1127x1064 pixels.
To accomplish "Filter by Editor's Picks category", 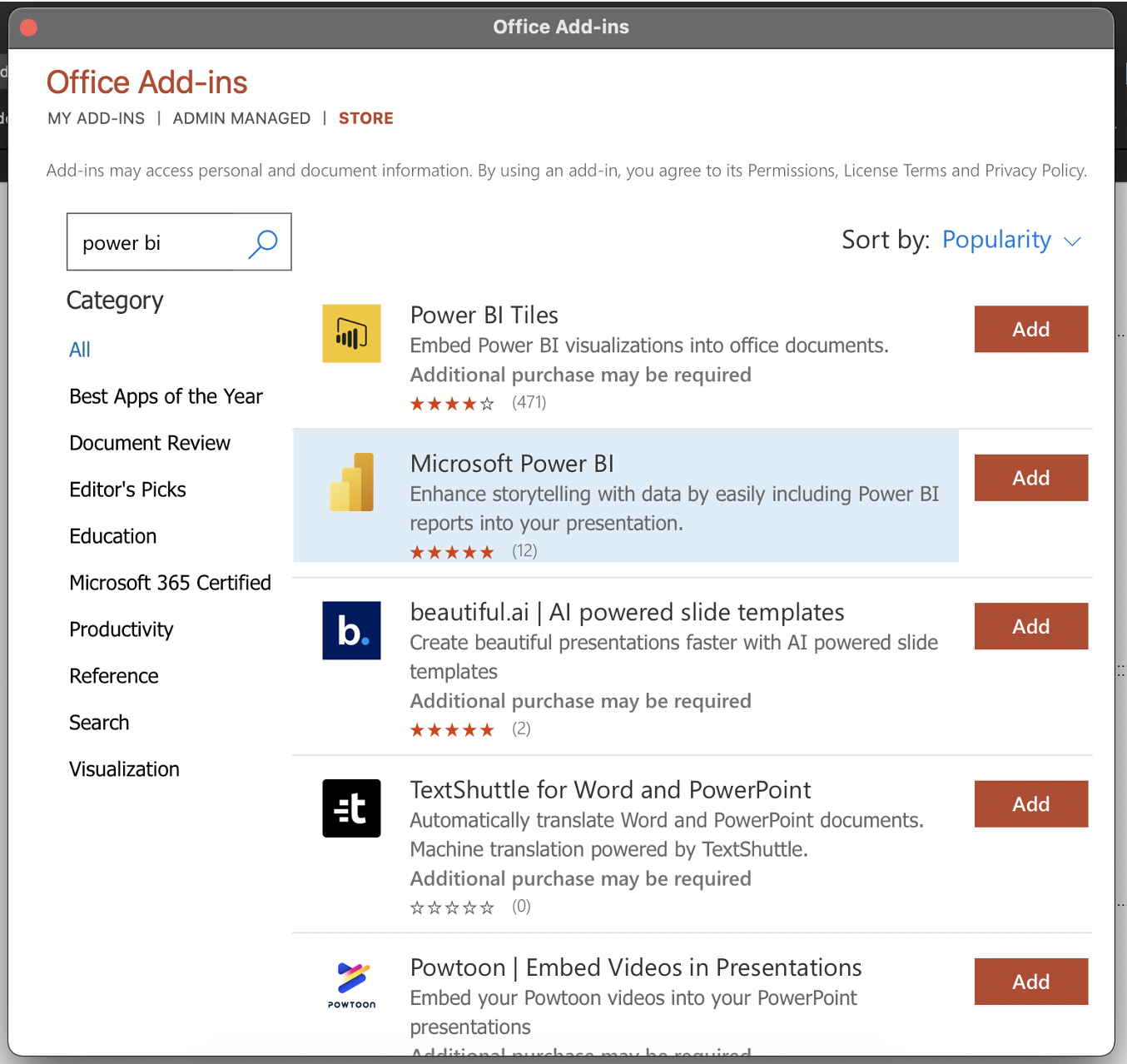I will click(x=127, y=490).
